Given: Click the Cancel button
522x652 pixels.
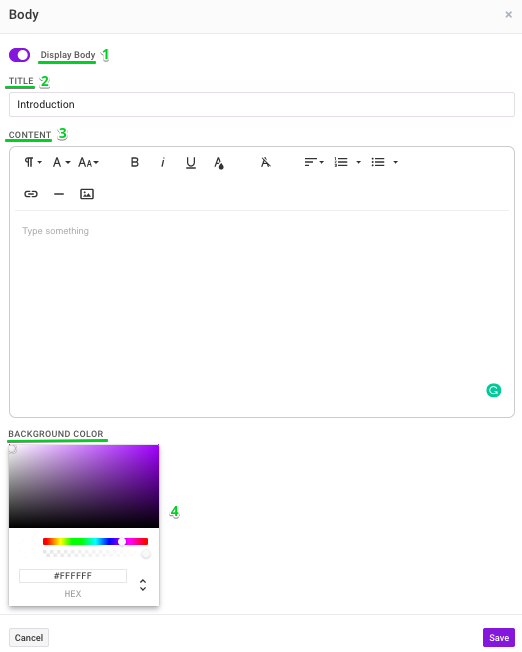Looking at the screenshot, I should (x=29, y=637).
